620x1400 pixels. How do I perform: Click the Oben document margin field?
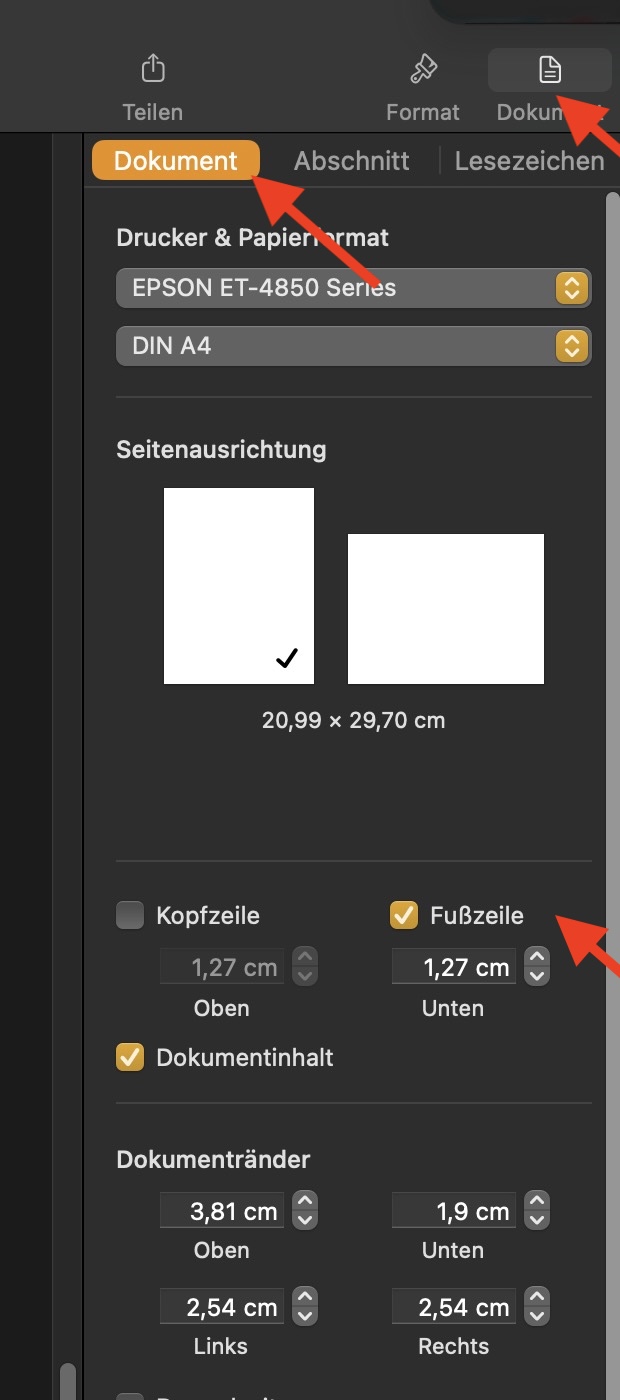222,1211
